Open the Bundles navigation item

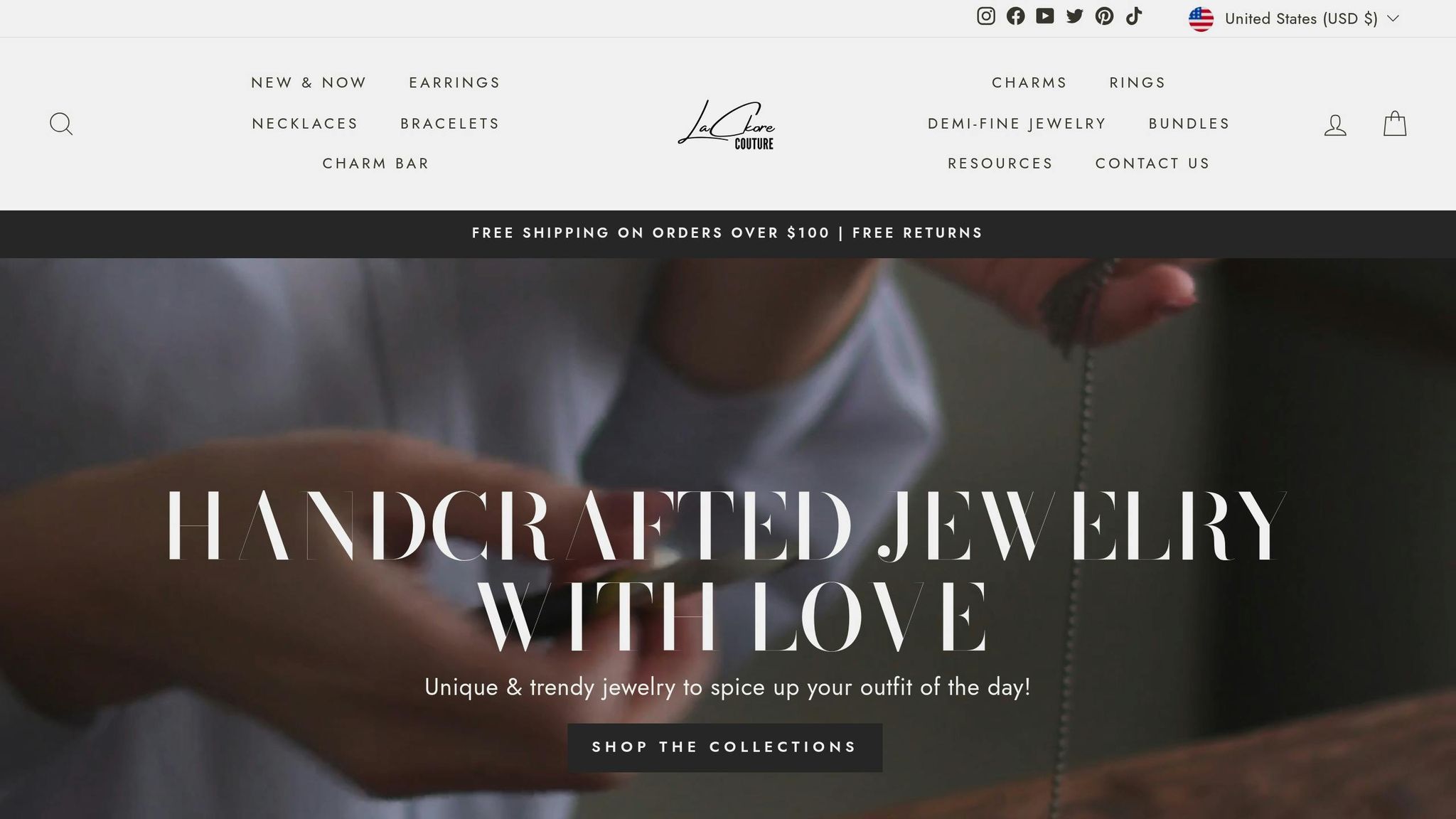click(1189, 124)
